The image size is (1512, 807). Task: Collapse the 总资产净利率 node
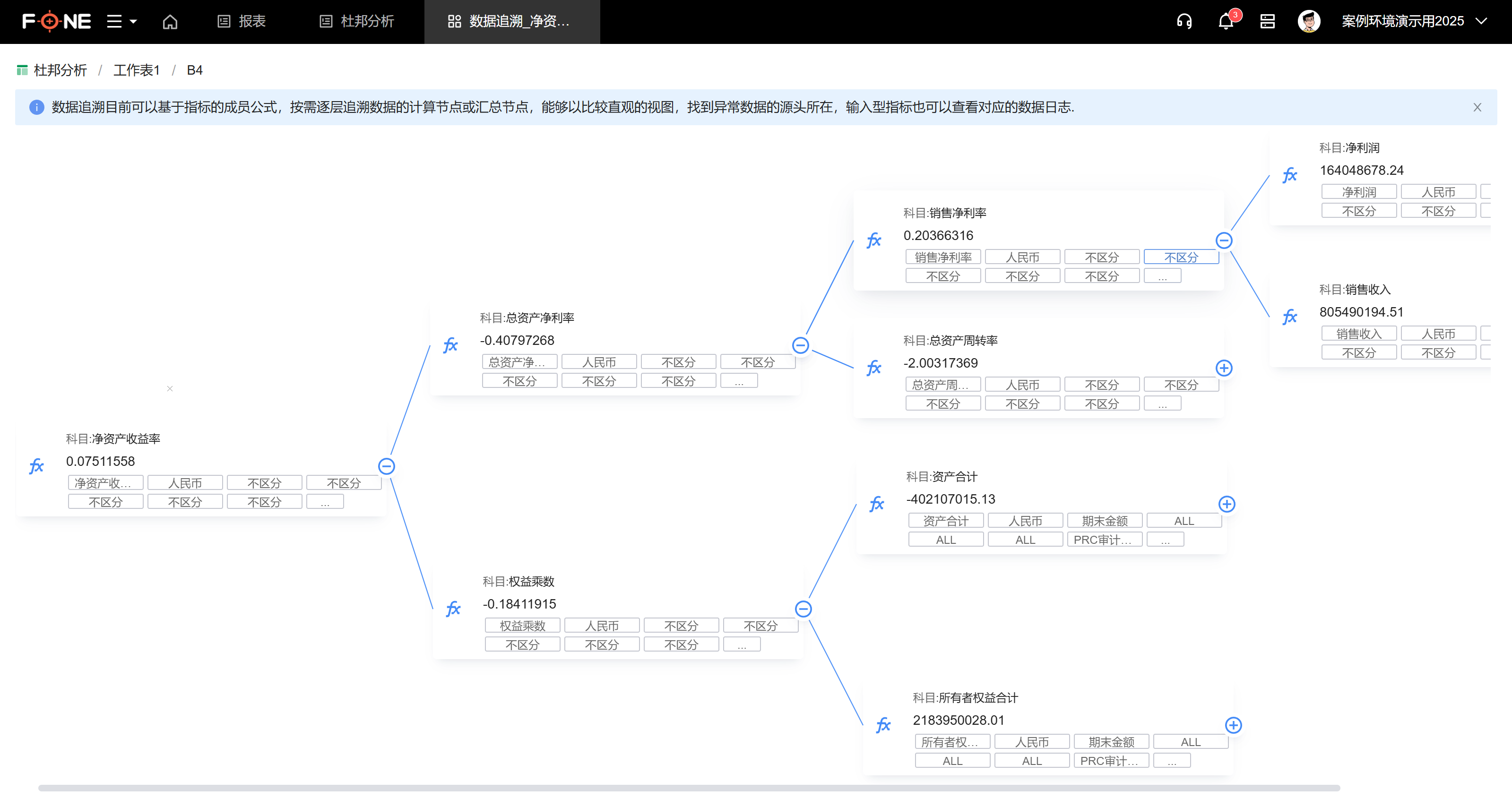[800, 345]
